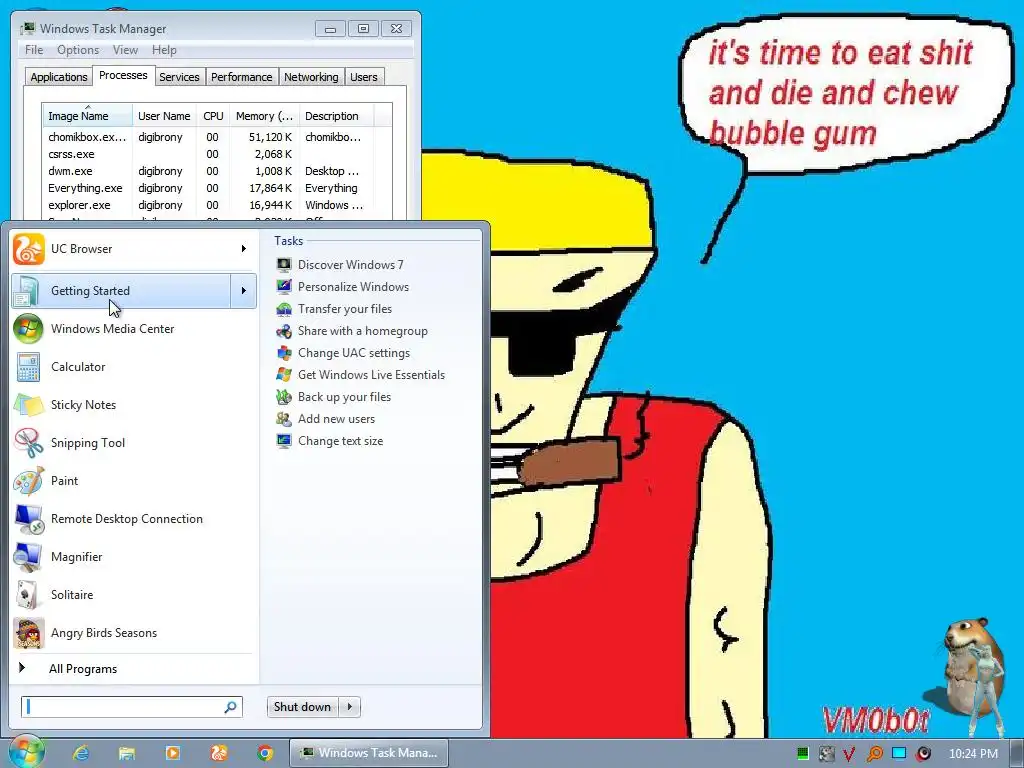
Task: Open the Calculator icon
Action: pos(28,366)
